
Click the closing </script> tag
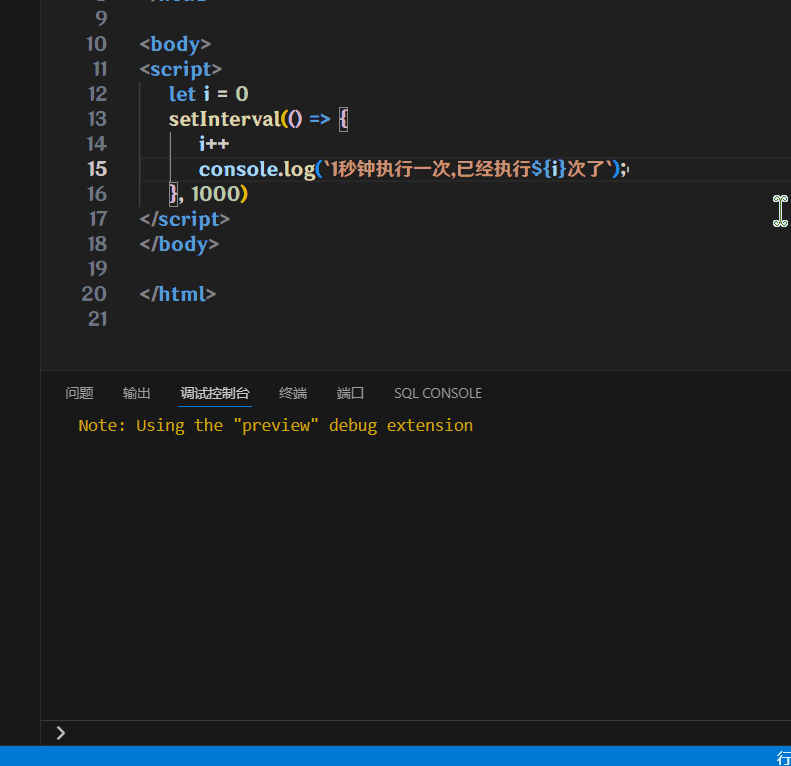(x=185, y=219)
